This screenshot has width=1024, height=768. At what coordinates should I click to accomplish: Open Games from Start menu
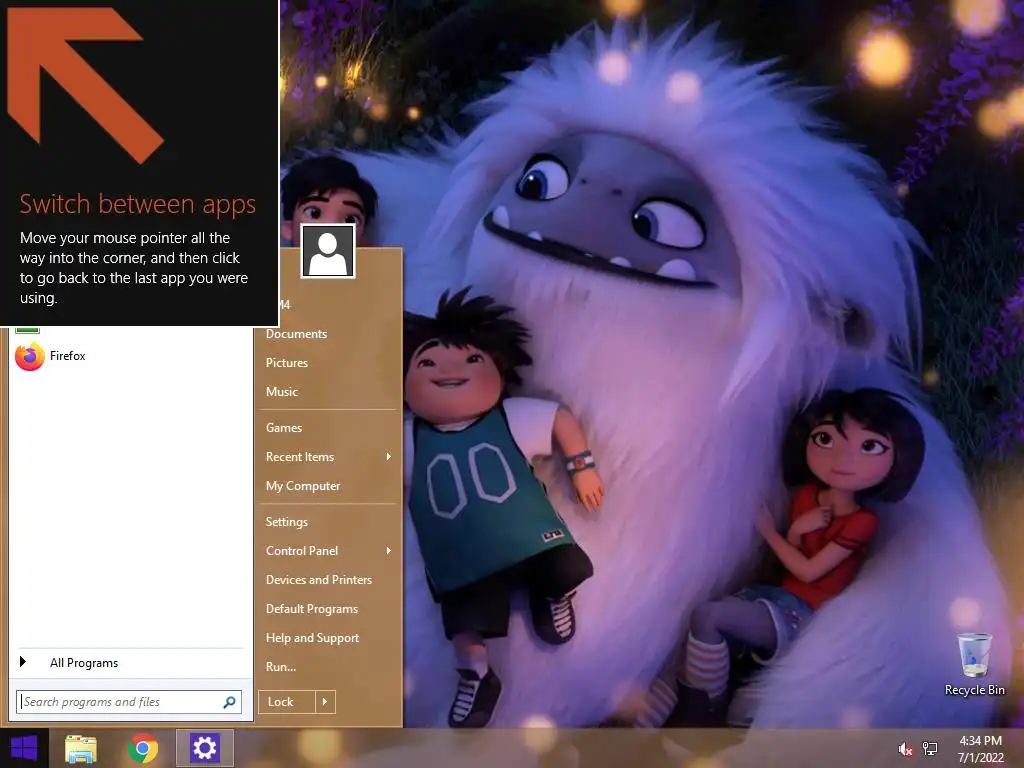(284, 428)
